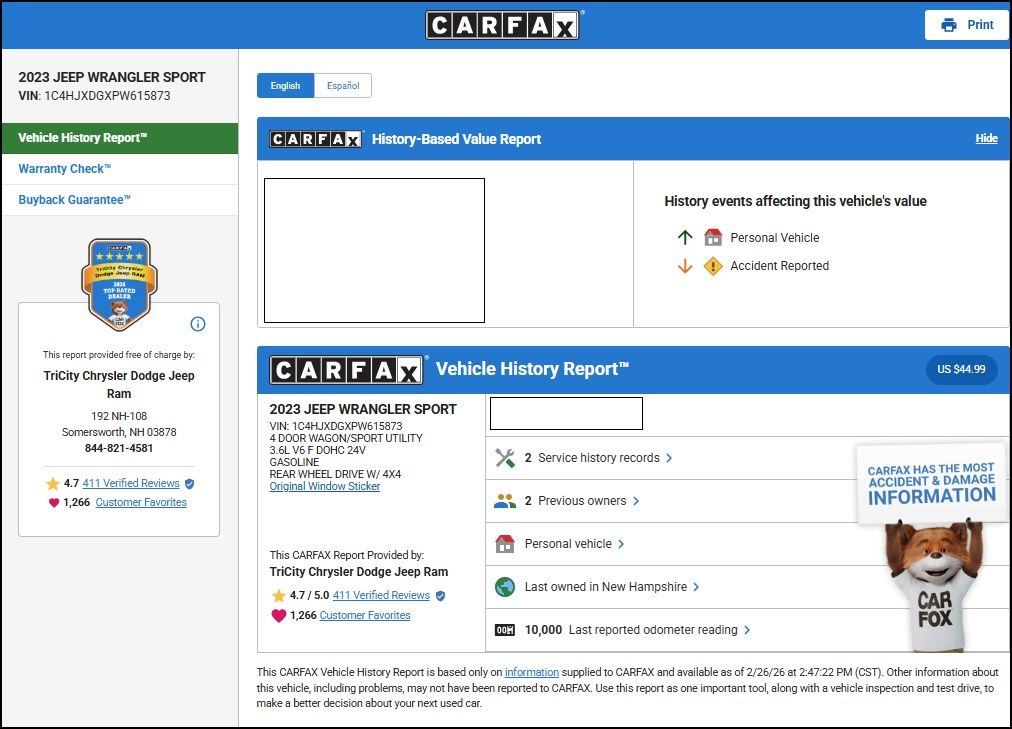Click the Accident Reported warning icon
The width and height of the screenshot is (1012, 729).
[712, 266]
